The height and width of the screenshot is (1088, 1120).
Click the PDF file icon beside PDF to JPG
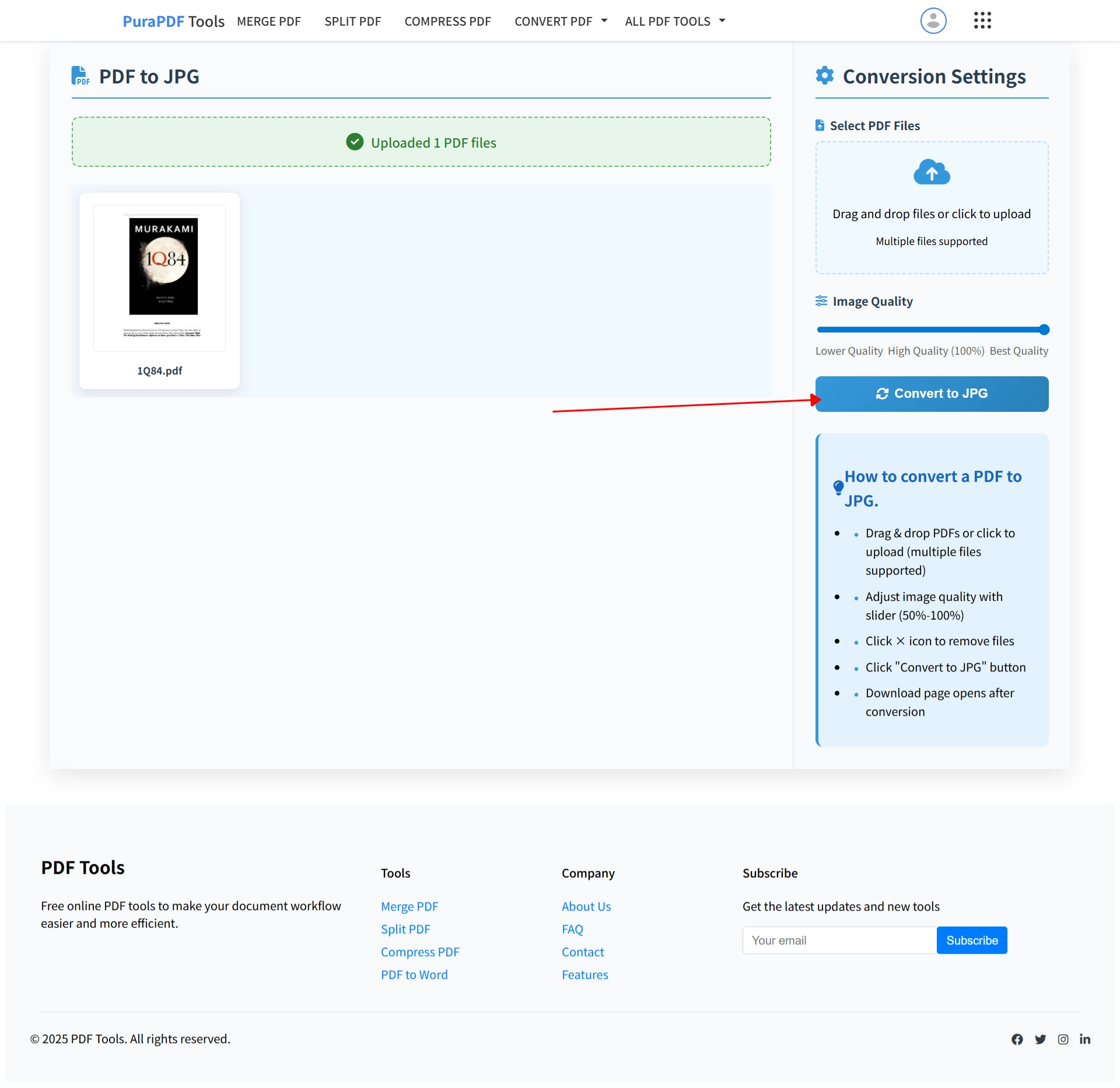(x=80, y=75)
